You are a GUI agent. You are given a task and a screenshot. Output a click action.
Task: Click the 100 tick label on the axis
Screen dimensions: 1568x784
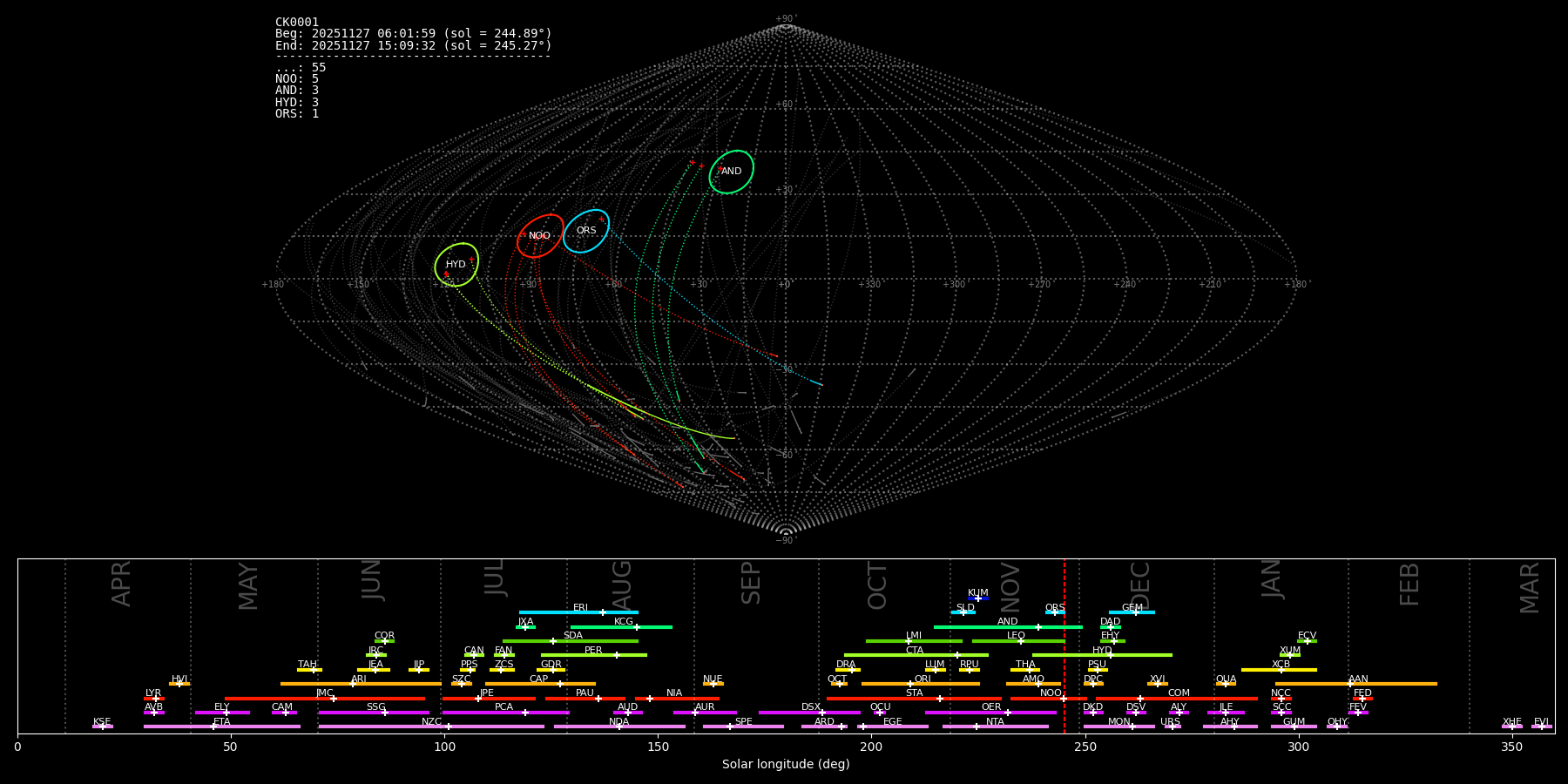[x=444, y=747]
